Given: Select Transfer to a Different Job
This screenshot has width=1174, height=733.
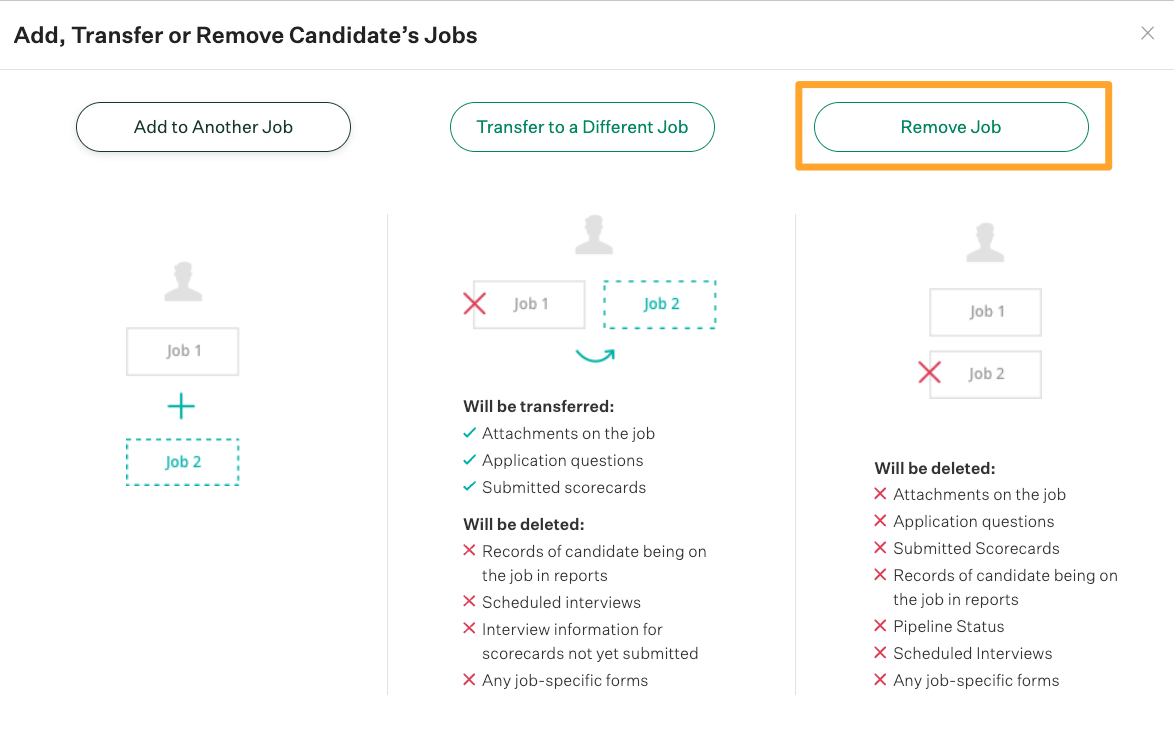Looking at the screenshot, I should pyautogui.click(x=582, y=127).
